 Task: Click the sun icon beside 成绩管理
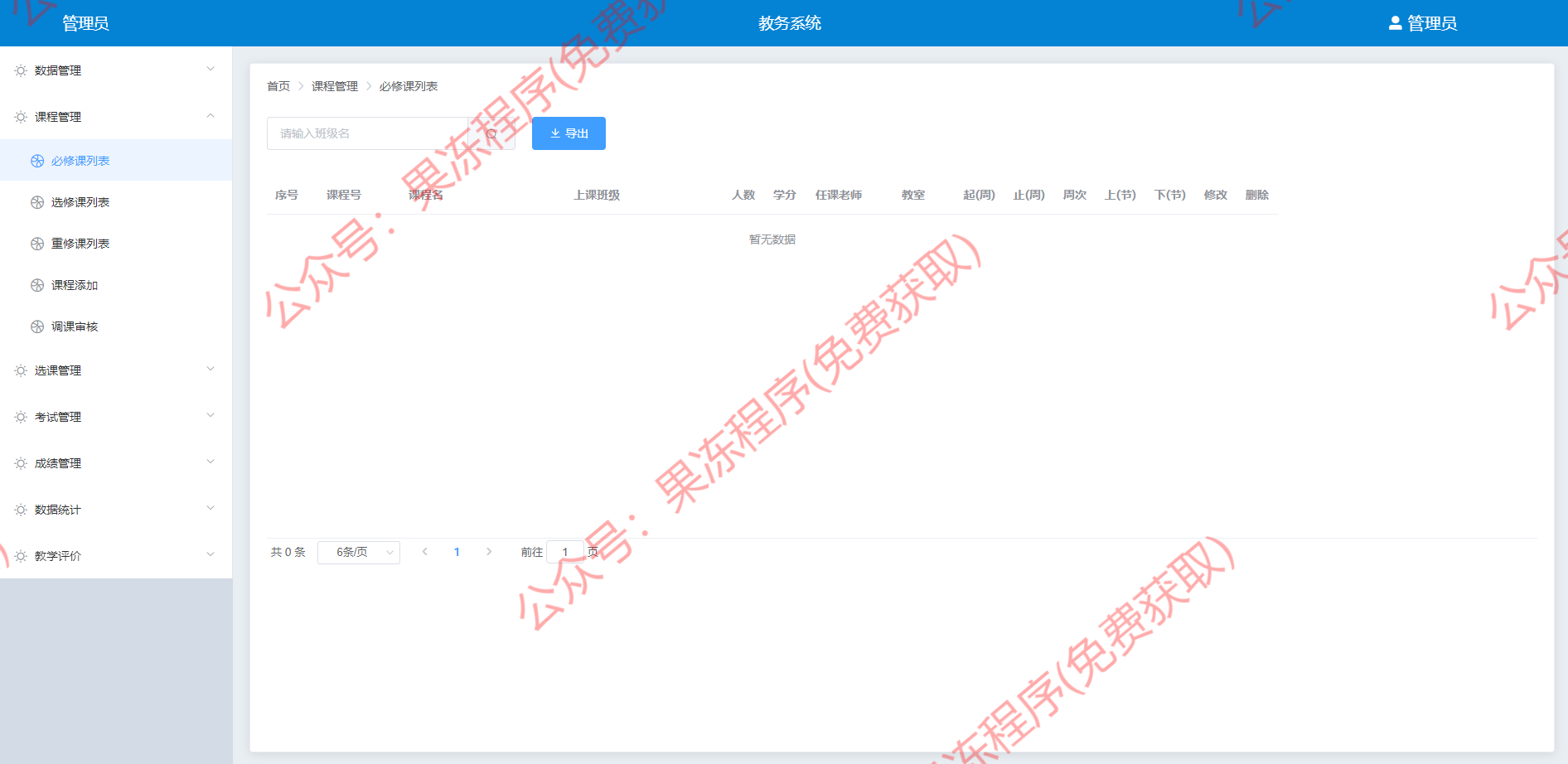pos(21,463)
